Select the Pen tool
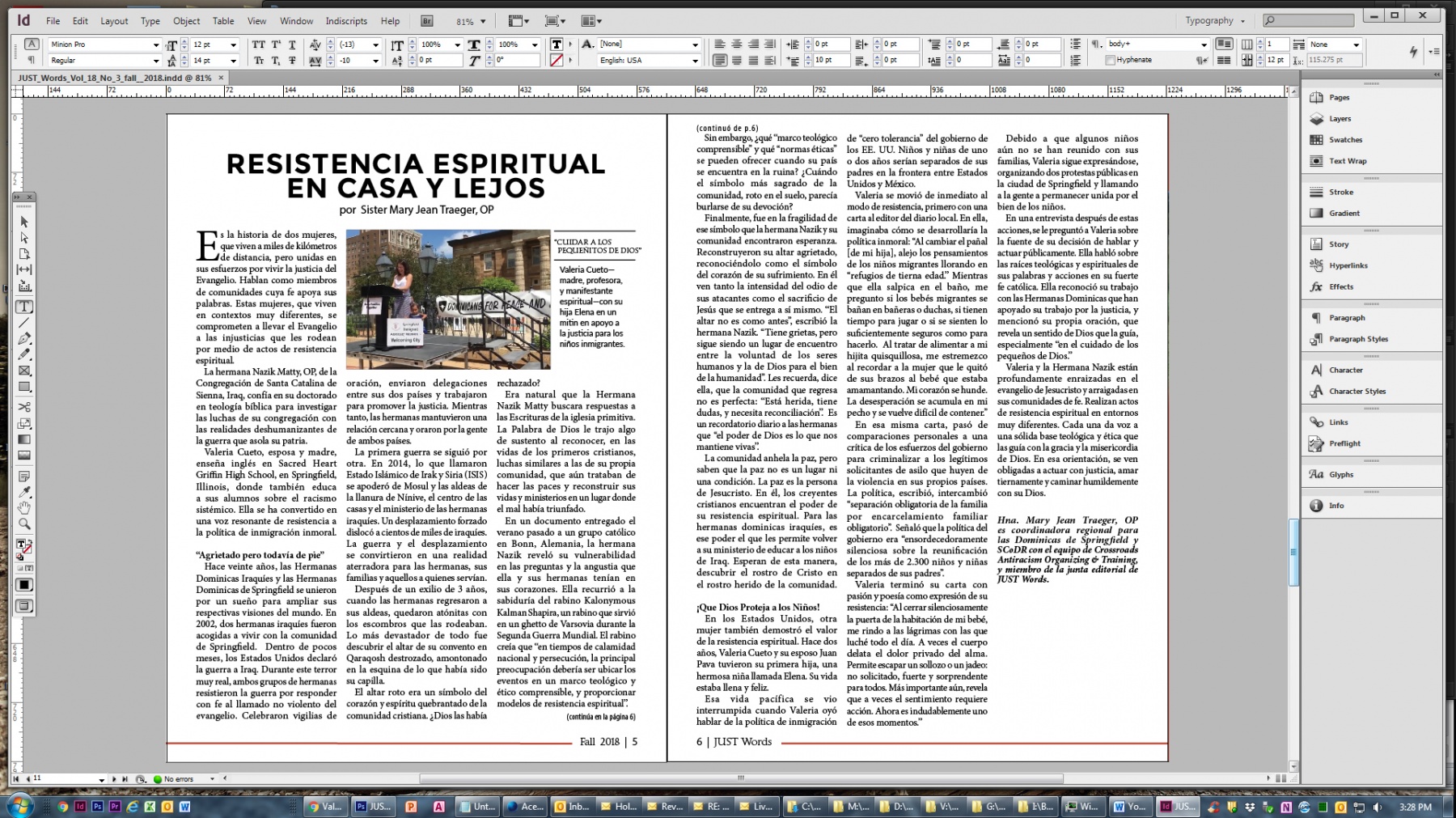The width and height of the screenshot is (1456, 818). point(24,338)
